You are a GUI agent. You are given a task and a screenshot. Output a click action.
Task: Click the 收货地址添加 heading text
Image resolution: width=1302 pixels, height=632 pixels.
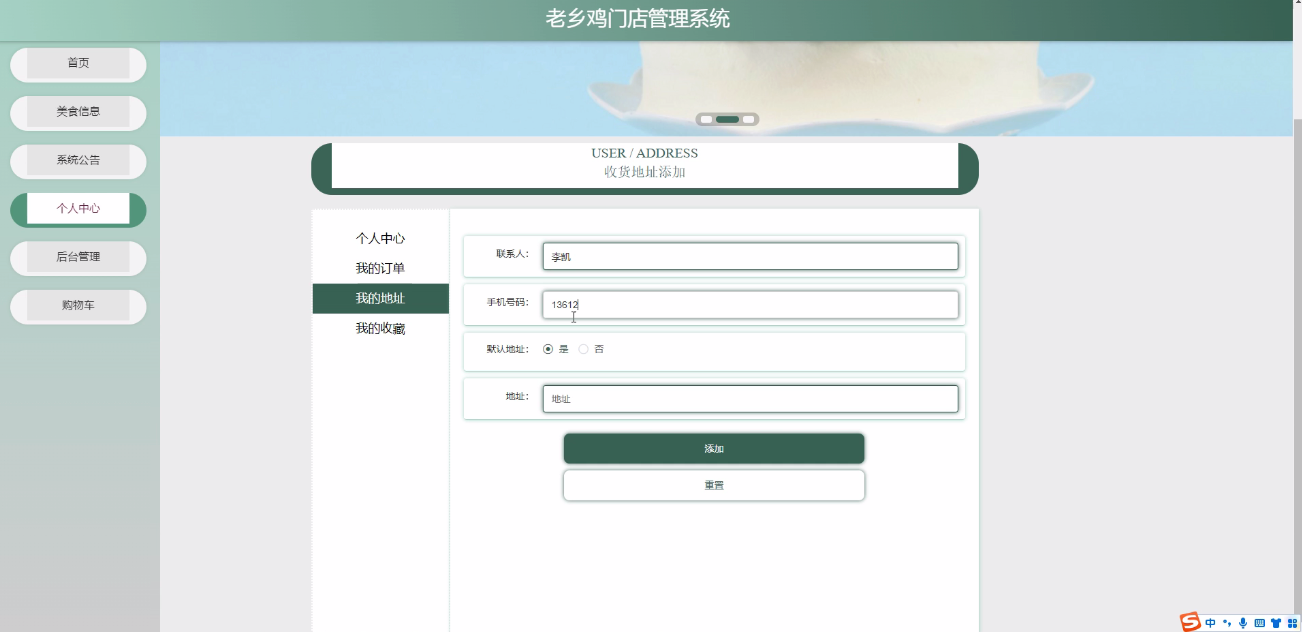[645, 172]
